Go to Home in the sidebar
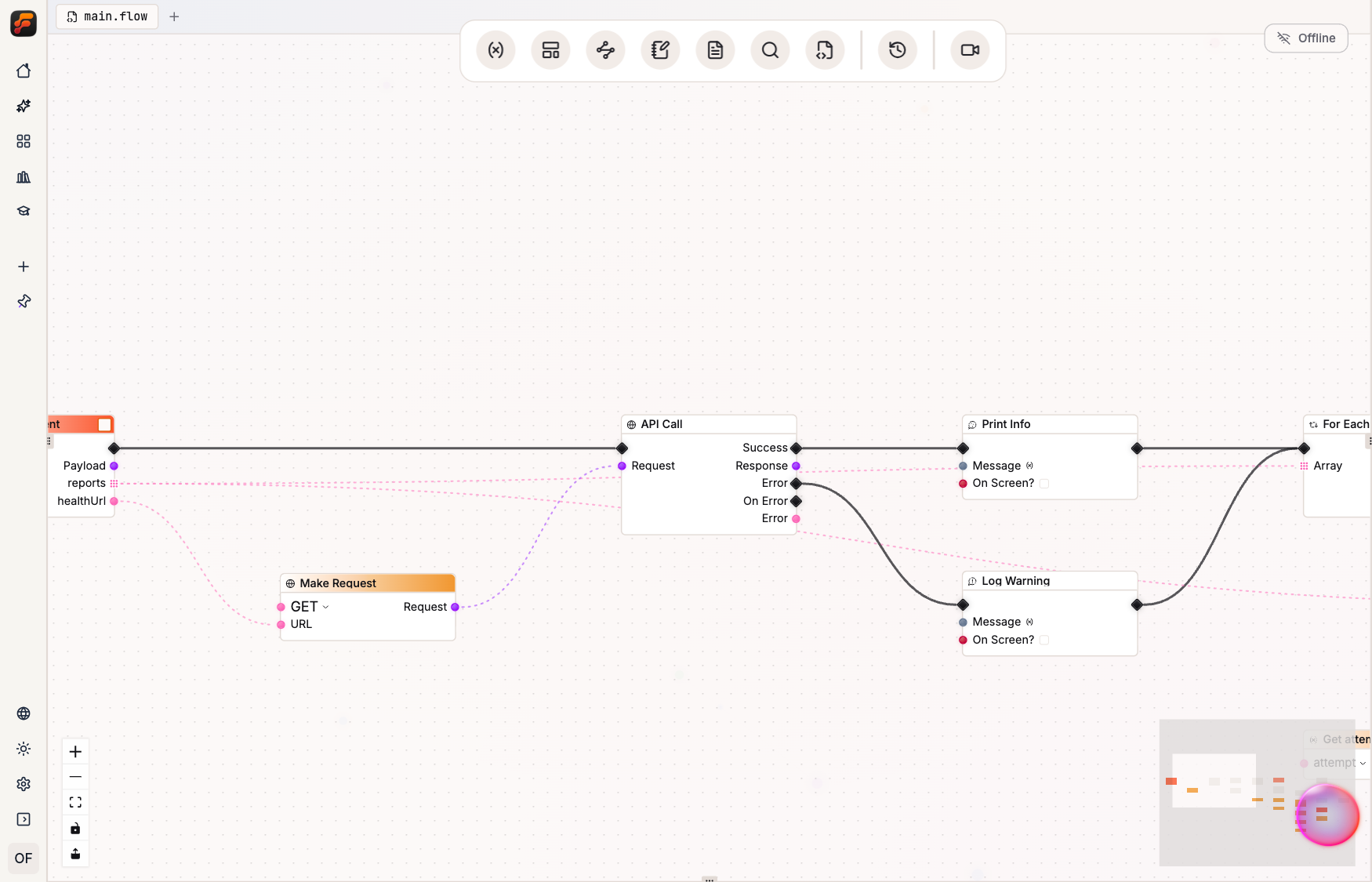This screenshot has height=882, width=1372. [24, 71]
